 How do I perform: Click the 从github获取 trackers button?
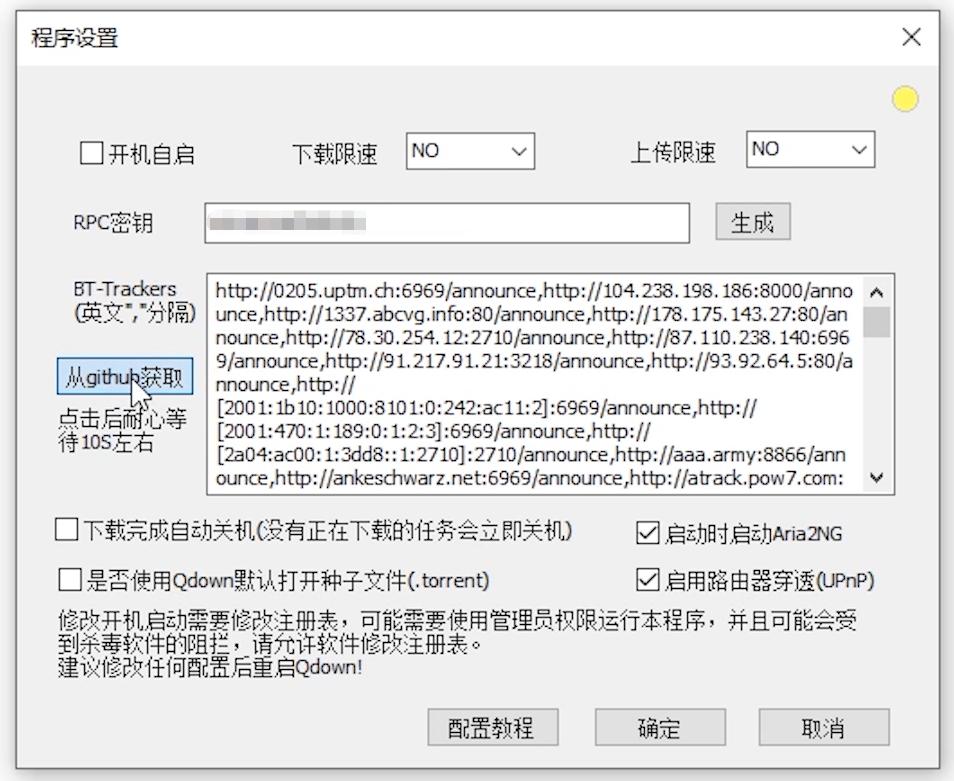point(124,374)
